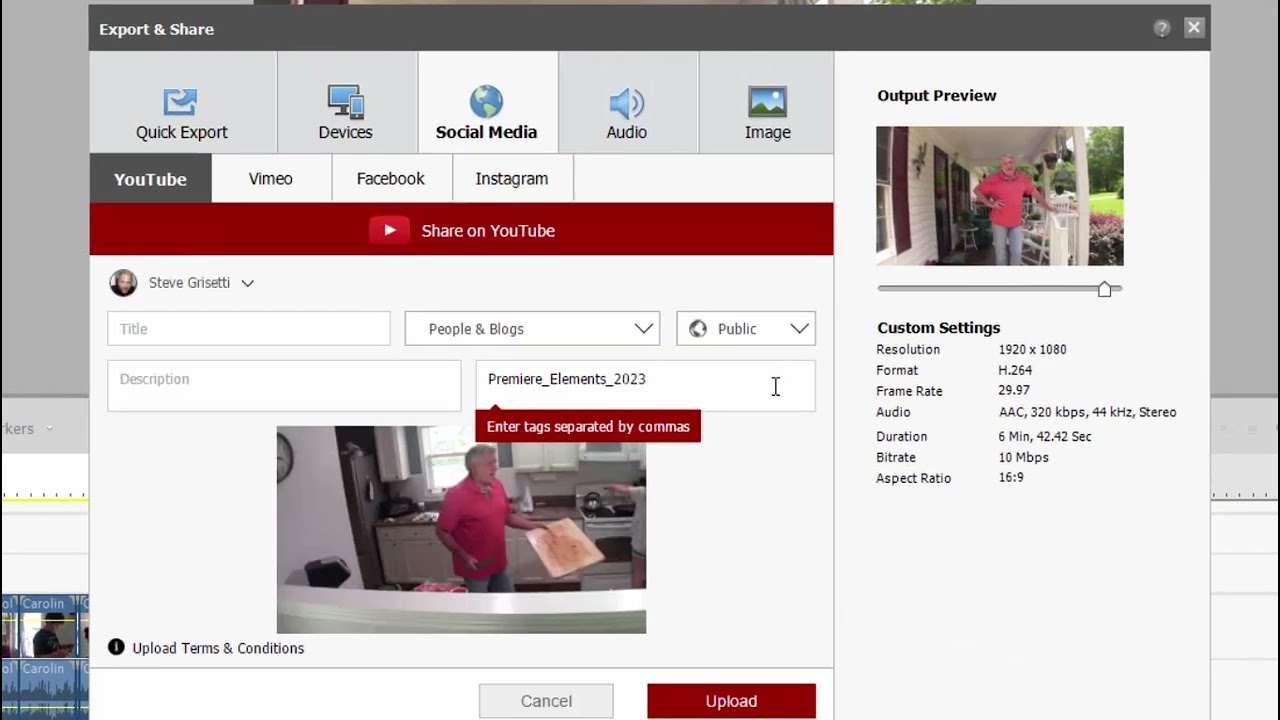Screen dimensions: 1280x720
Task: Click the red Upload button
Action: (731, 701)
